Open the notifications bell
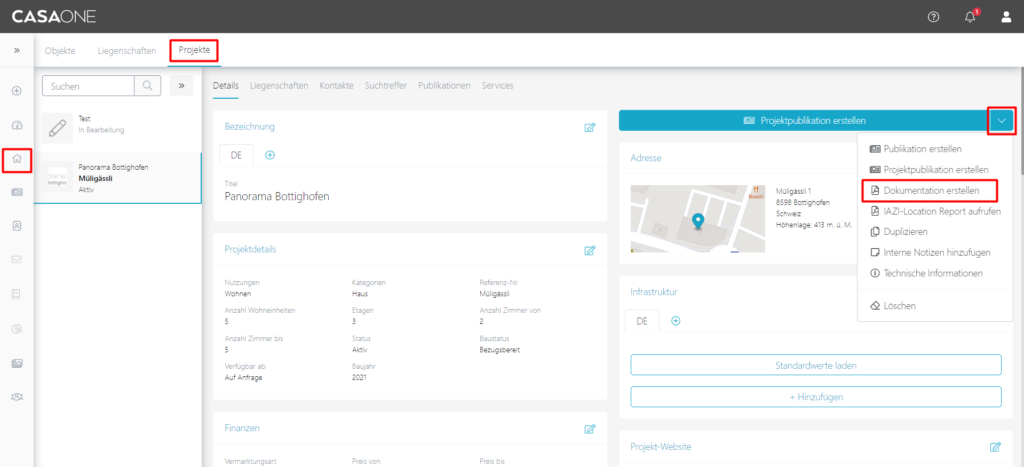The image size is (1024, 467). (x=970, y=17)
